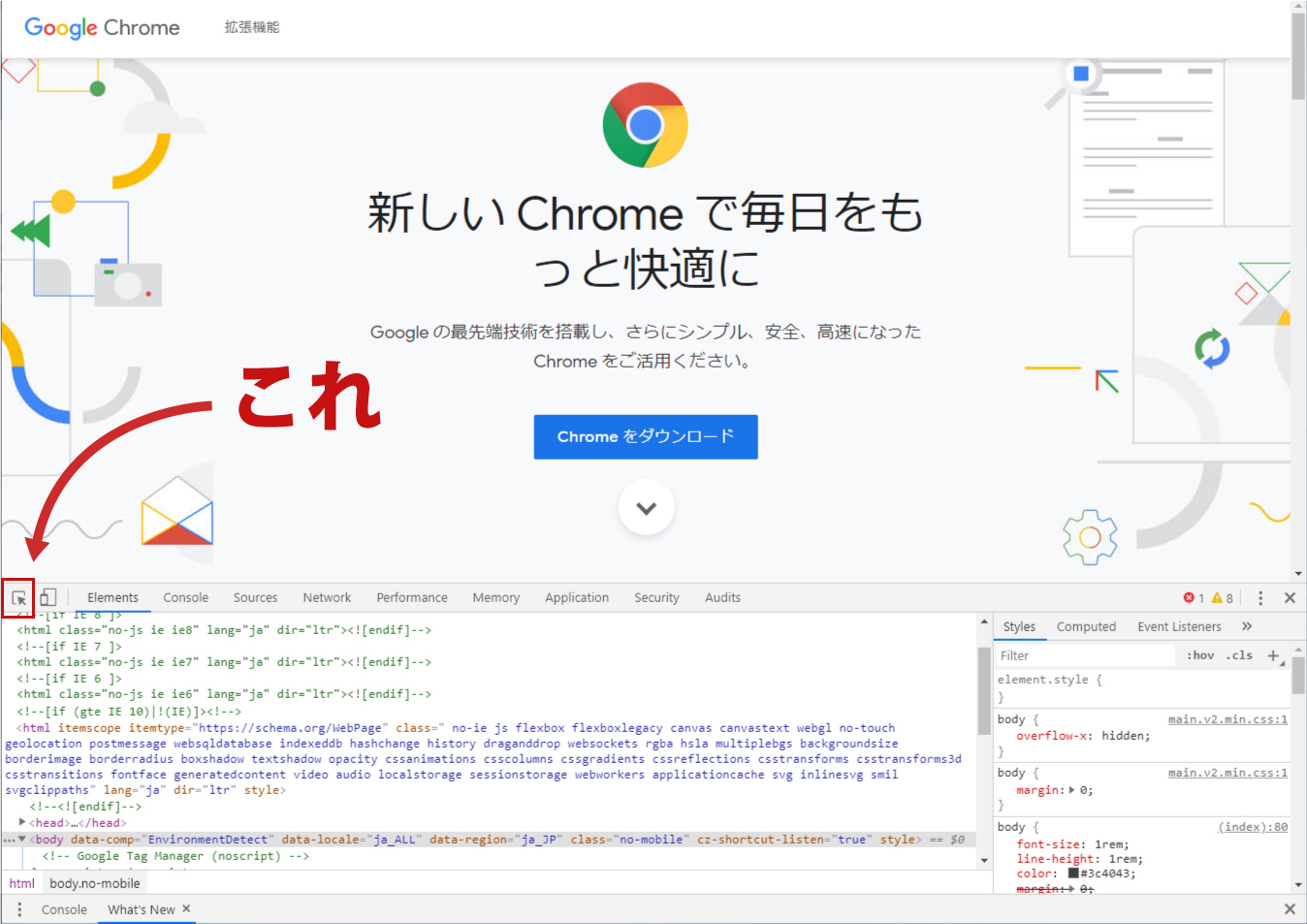Select the html class="no-js ie ie8" line
Image resolution: width=1307 pixels, height=924 pixels.
[x=224, y=630]
